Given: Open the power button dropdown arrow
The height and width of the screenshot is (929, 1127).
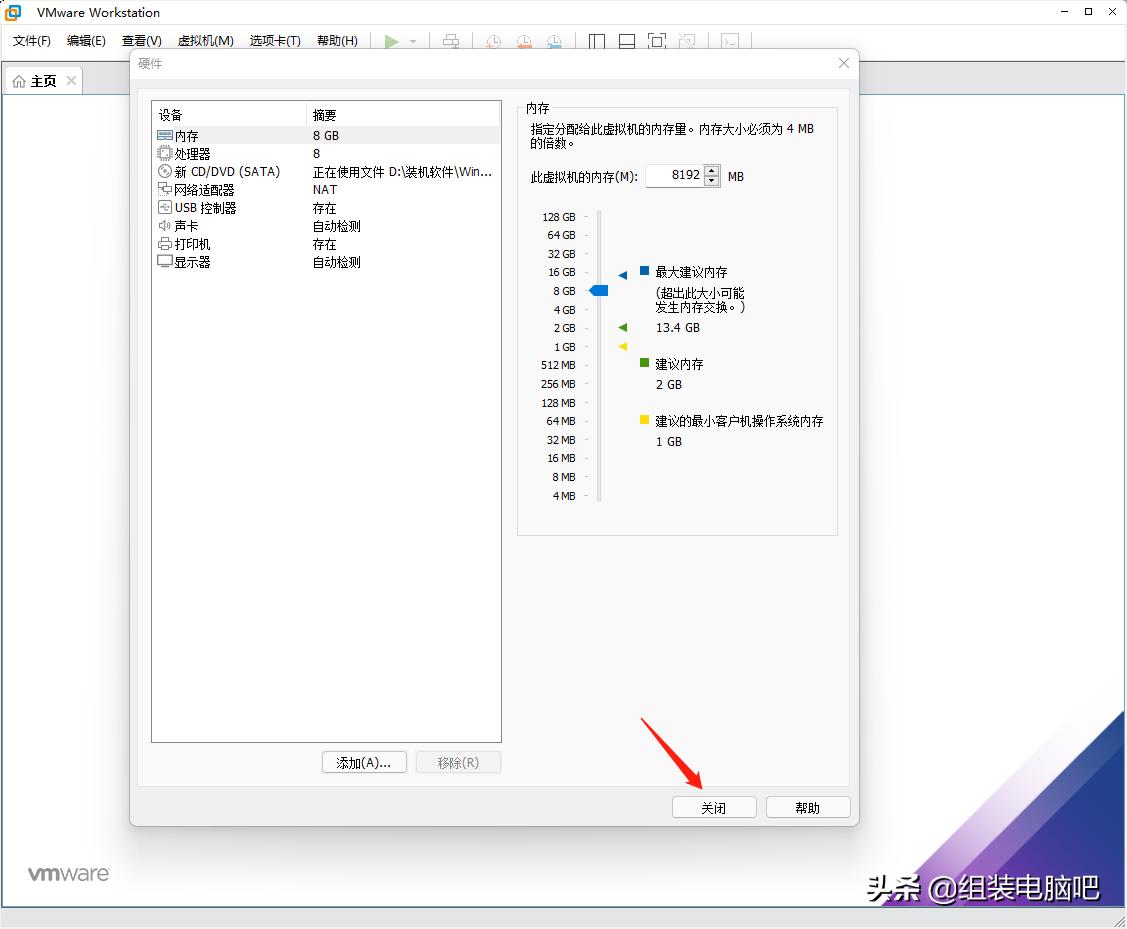Looking at the screenshot, I should coord(412,42).
